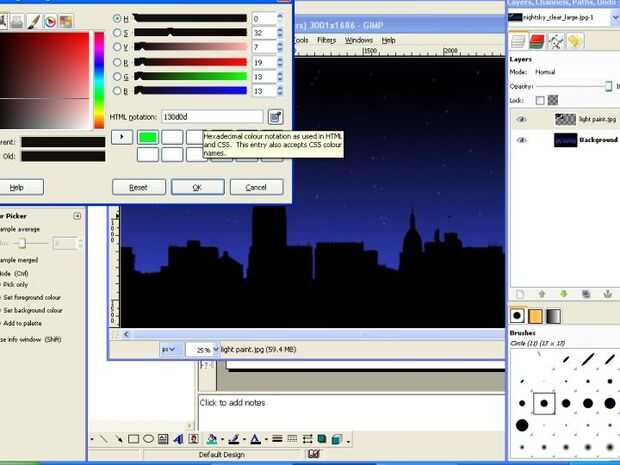Open the Channels tab in the dock
The width and height of the screenshot is (620, 465).
(537, 41)
